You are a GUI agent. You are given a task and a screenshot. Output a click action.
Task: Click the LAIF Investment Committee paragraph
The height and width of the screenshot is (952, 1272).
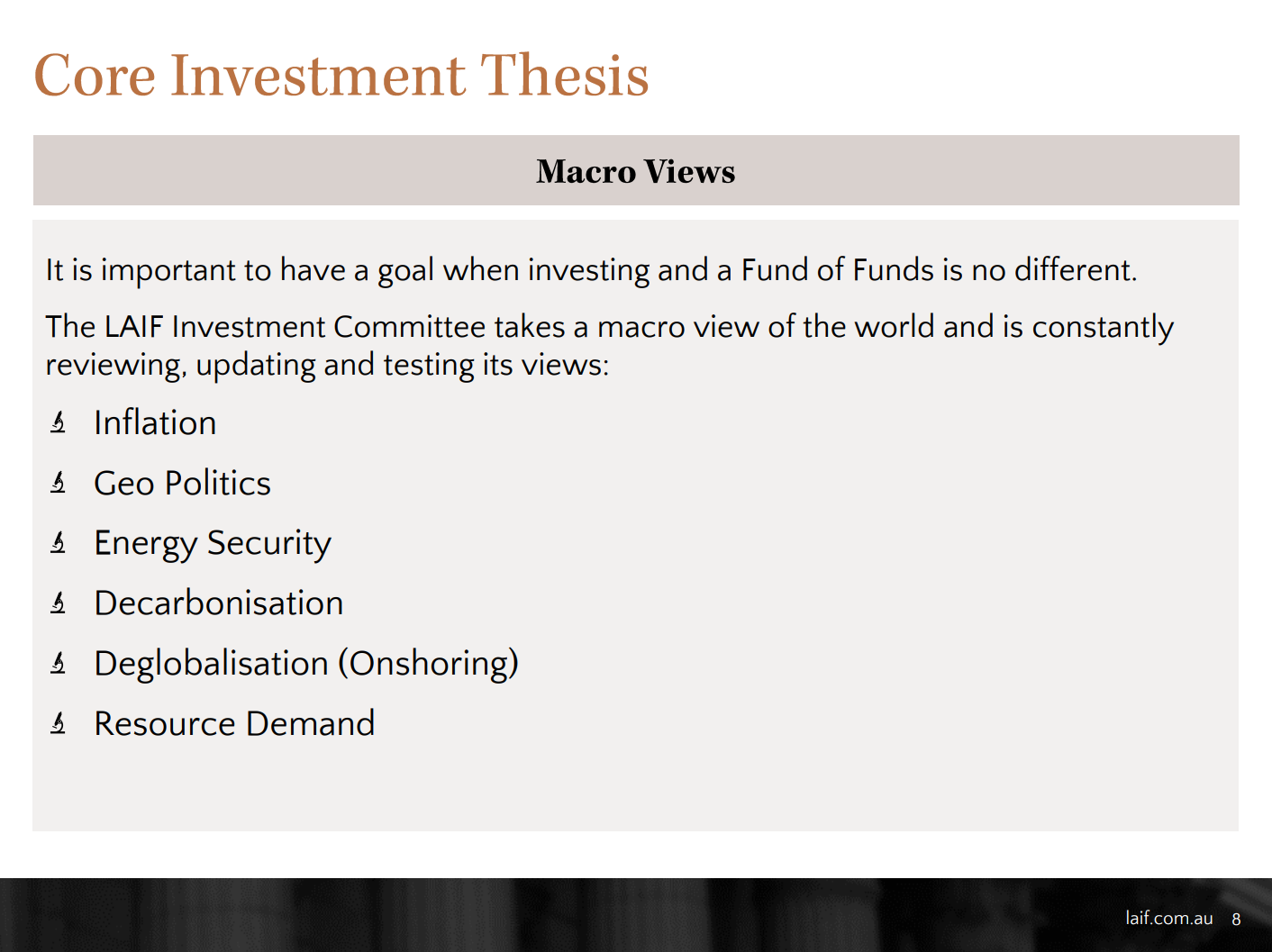(609, 345)
